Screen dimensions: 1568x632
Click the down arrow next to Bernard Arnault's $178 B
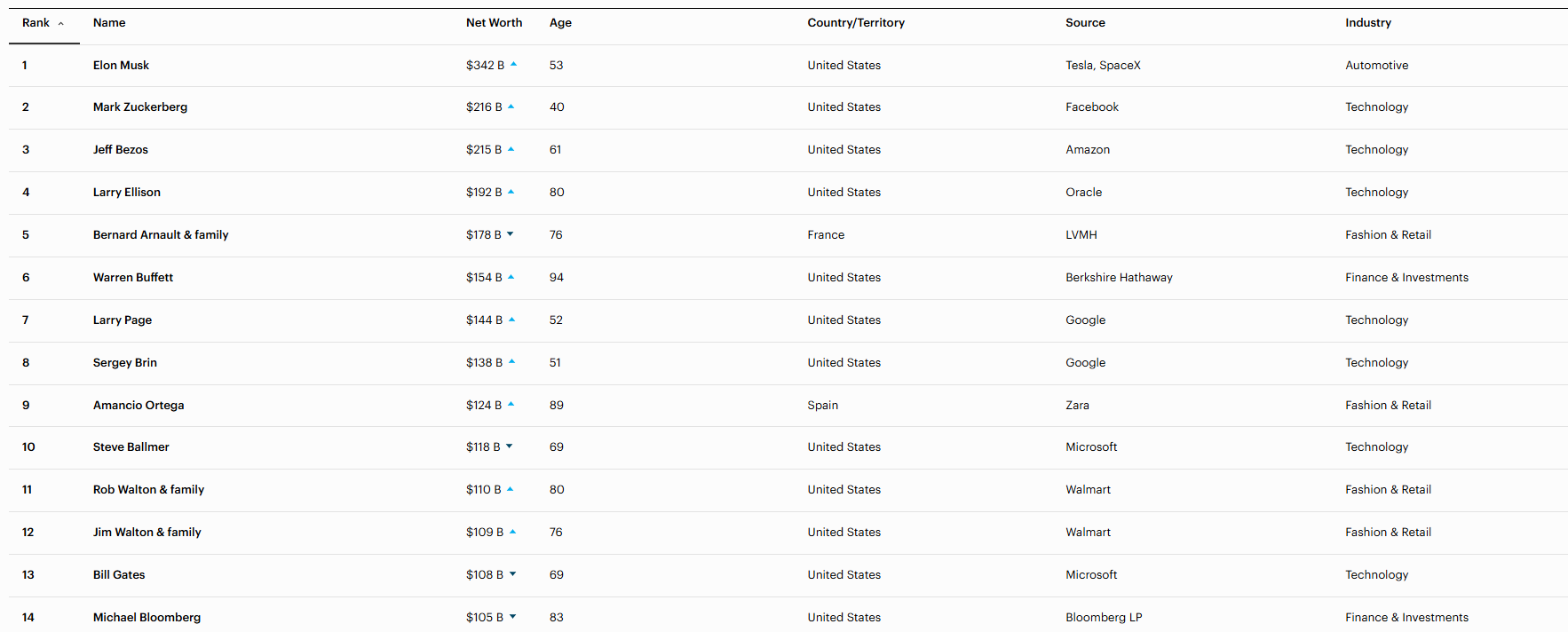pyautogui.click(x=511, y=234)
